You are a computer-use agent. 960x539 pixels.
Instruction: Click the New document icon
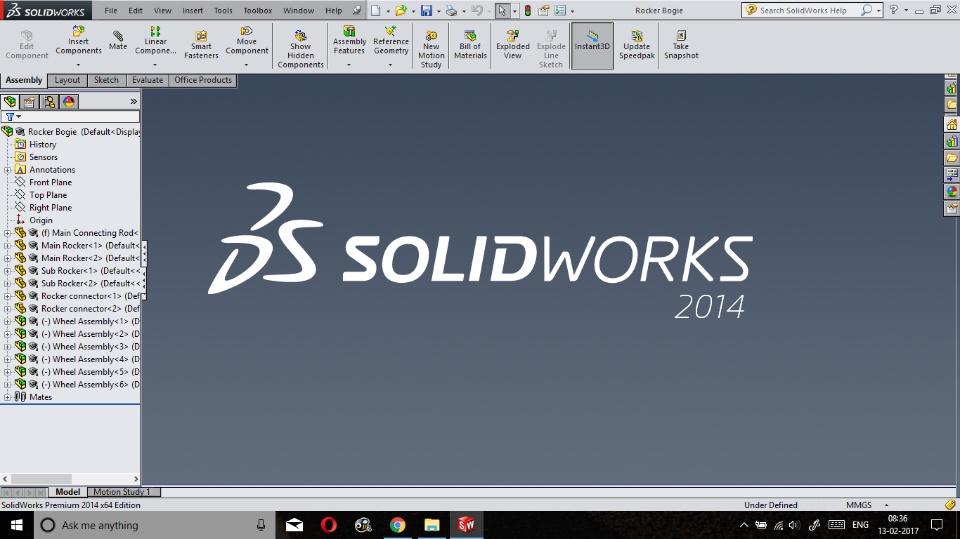tap(375, 10)
